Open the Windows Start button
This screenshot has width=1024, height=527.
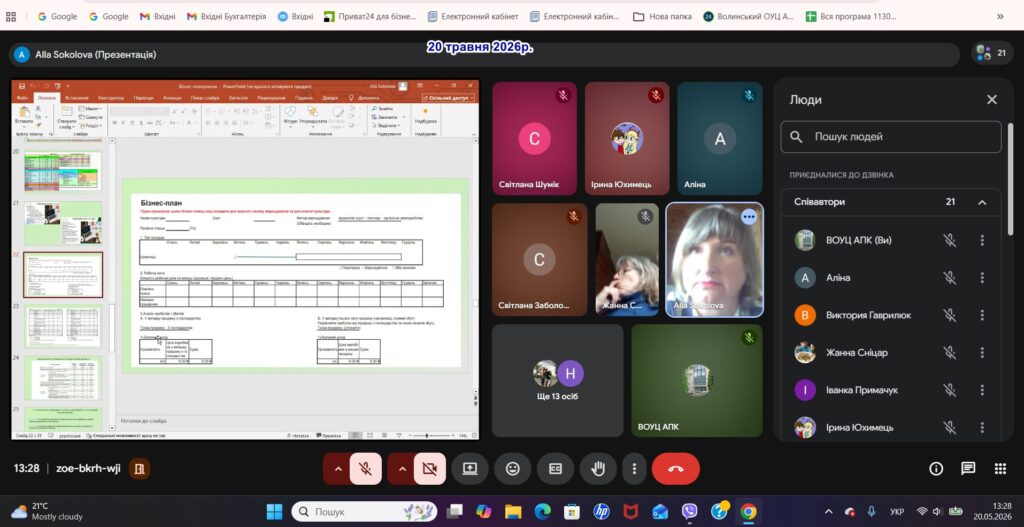coord(274,511)
